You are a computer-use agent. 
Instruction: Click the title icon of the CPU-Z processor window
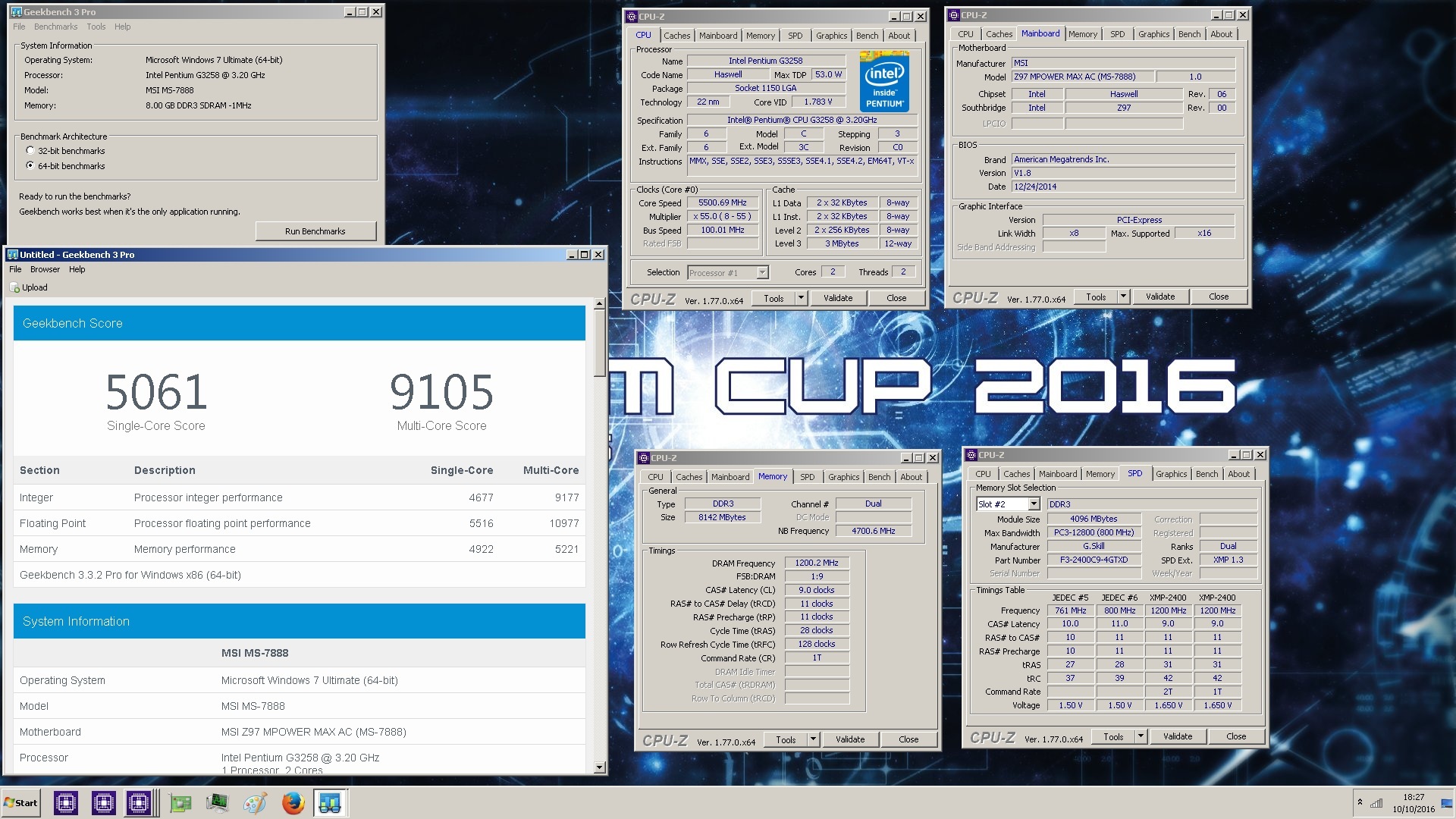632,17
